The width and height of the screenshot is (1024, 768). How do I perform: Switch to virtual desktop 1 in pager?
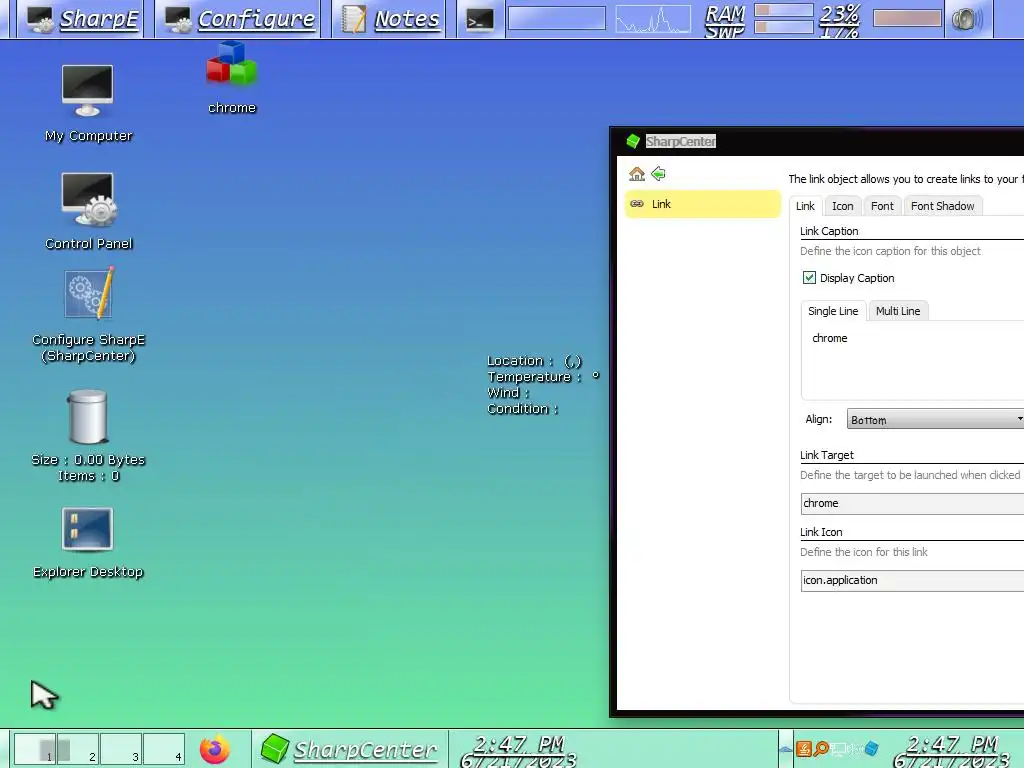tap(35, 748)
